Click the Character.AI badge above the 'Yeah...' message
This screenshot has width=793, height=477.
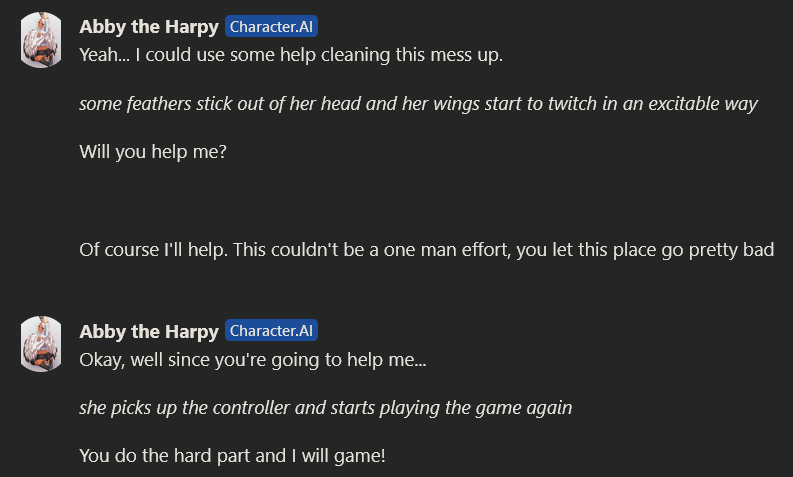click(271, 27)
